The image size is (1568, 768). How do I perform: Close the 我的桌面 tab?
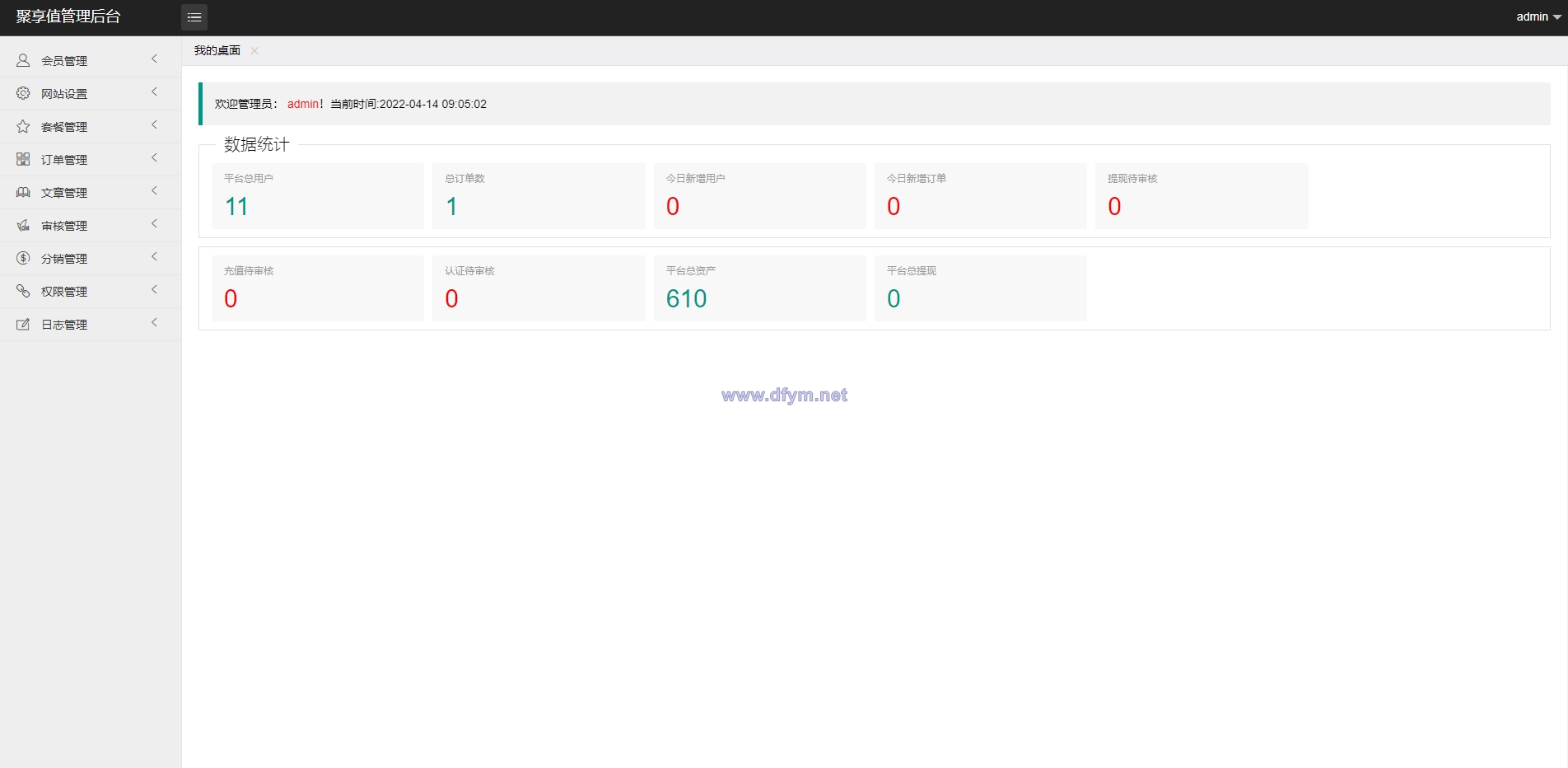254,50
